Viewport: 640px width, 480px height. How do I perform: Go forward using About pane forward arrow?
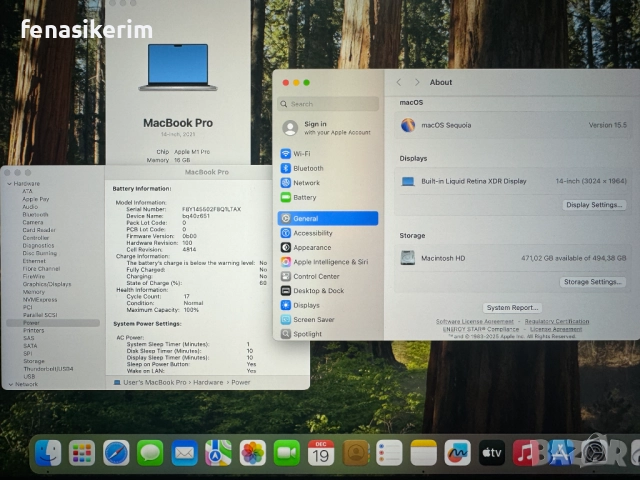coord(417,82)
